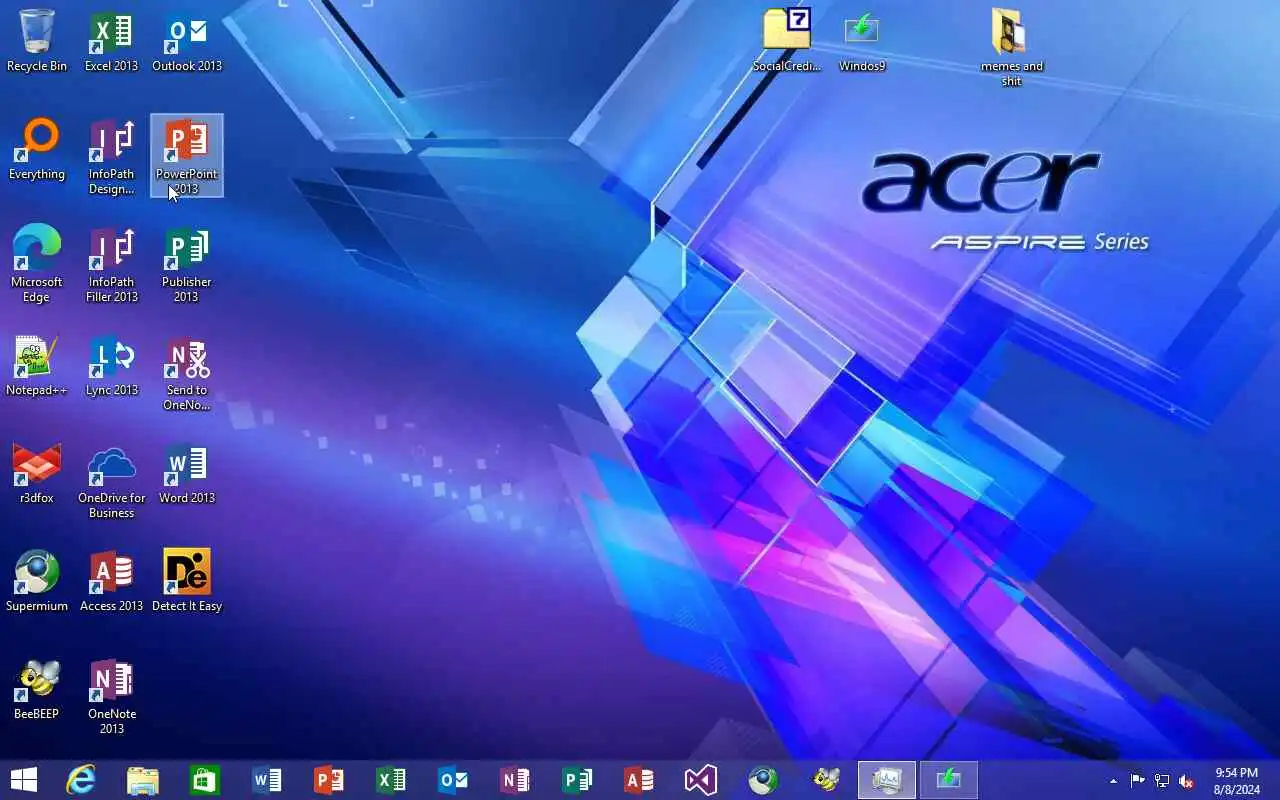Select the Supermium desktop shortcut

(37, 581)
